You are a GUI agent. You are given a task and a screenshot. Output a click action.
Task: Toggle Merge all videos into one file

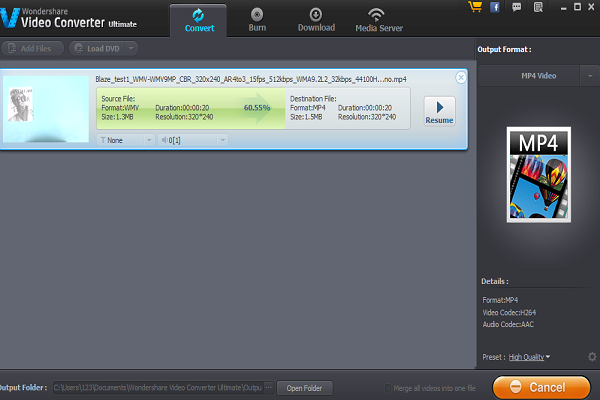[x=388, y=388]
